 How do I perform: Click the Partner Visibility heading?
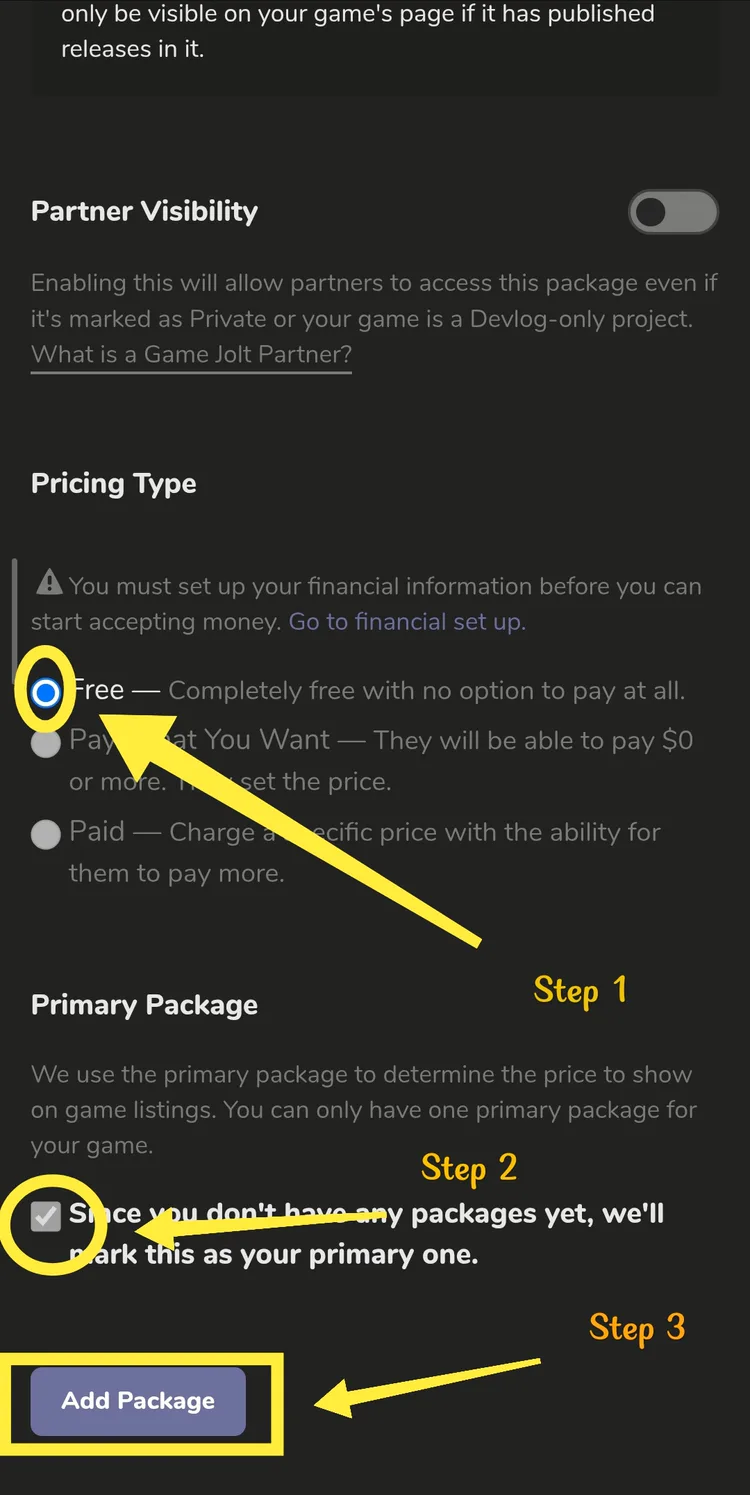pos(145,212)
